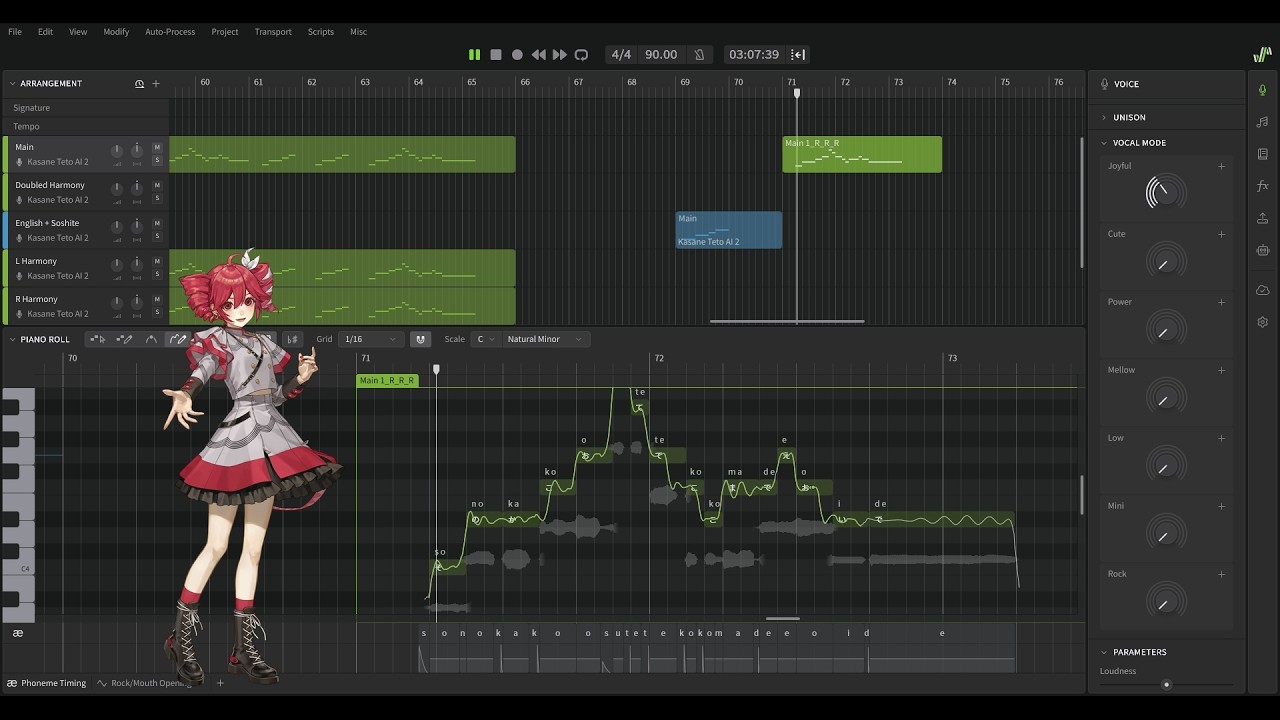Viewport: 1280px width, 720px height.
Task: Open the Transport menu
Action: (x=273, y=32)
